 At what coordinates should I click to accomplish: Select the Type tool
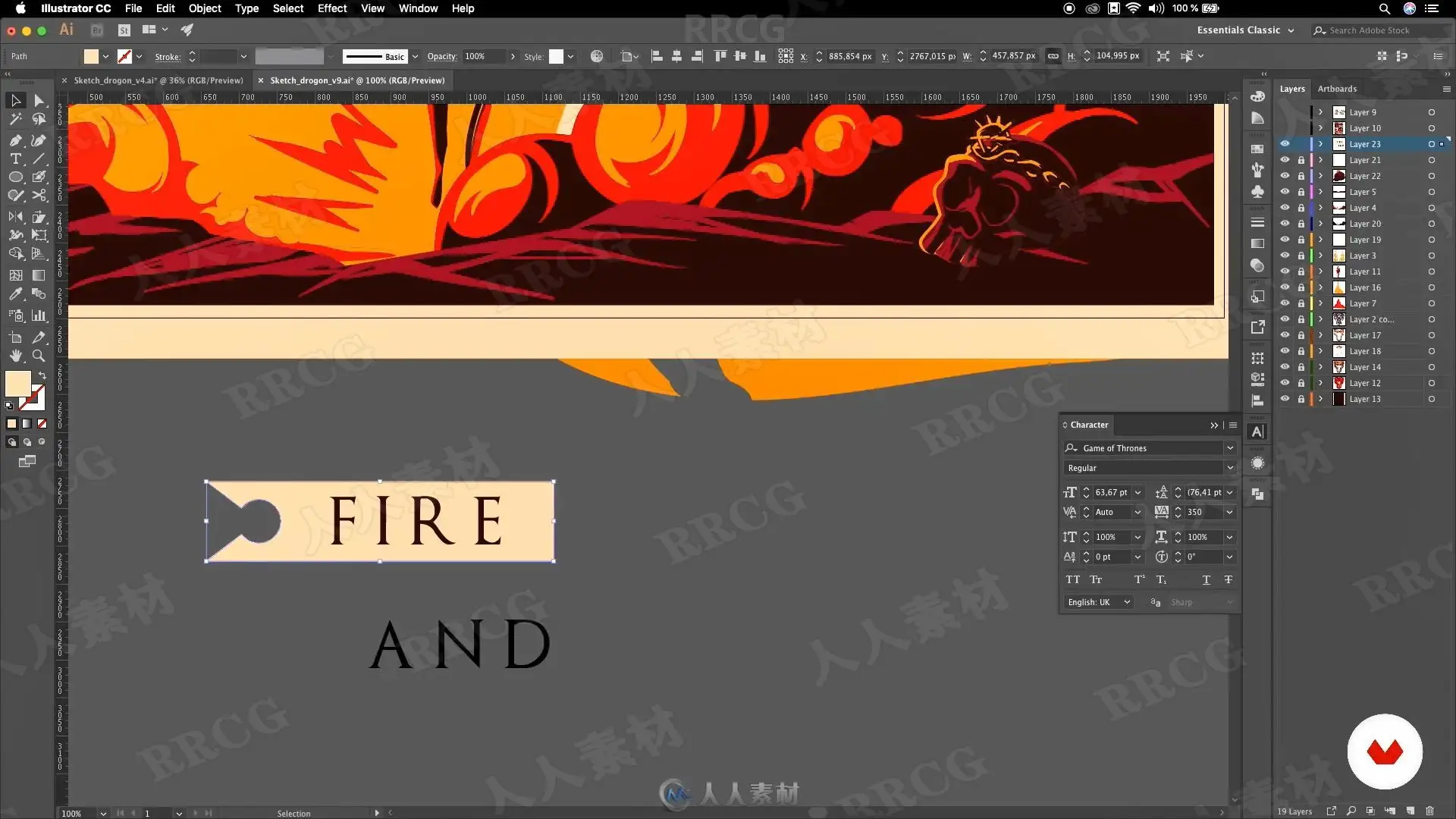click(15, 159)
